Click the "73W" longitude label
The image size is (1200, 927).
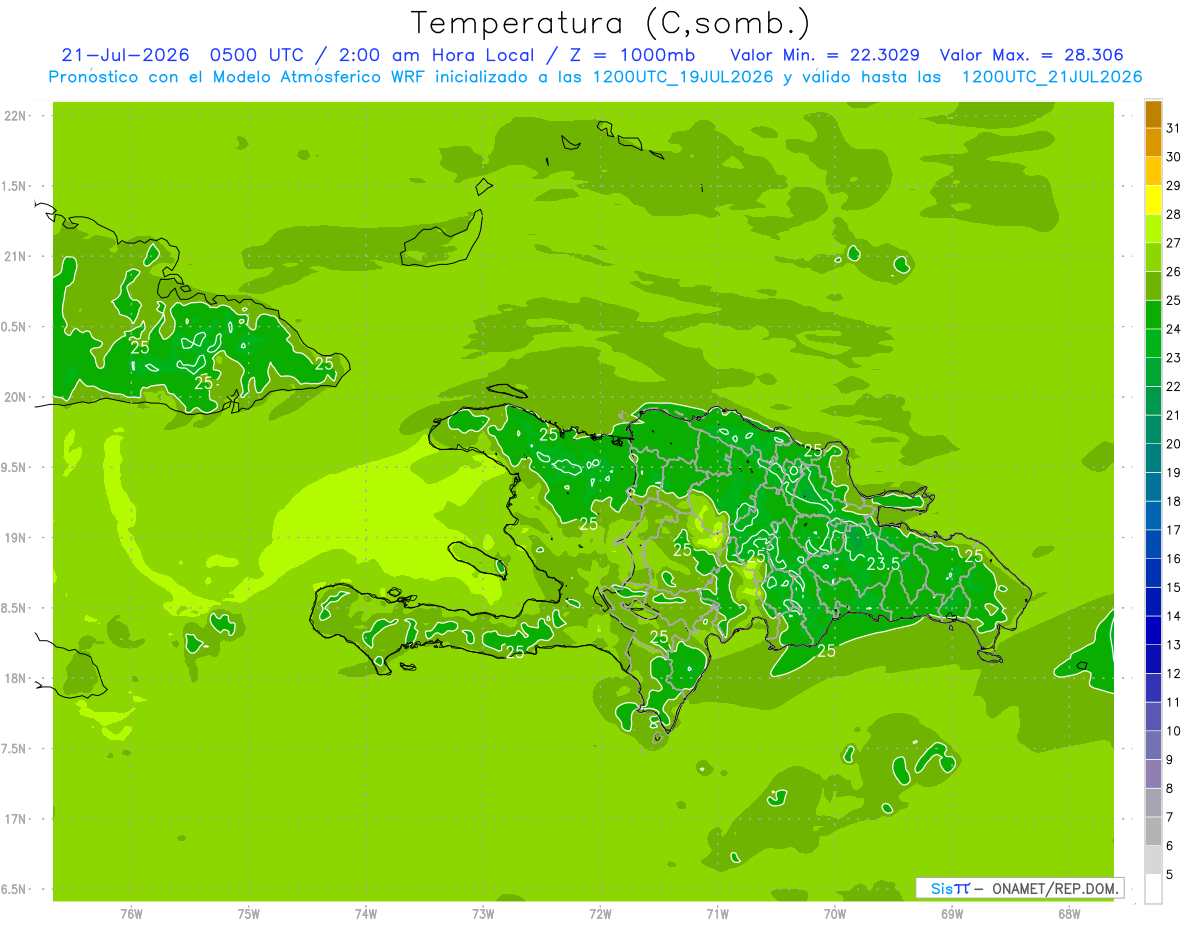pyautogui.click(x=483, y=913)
